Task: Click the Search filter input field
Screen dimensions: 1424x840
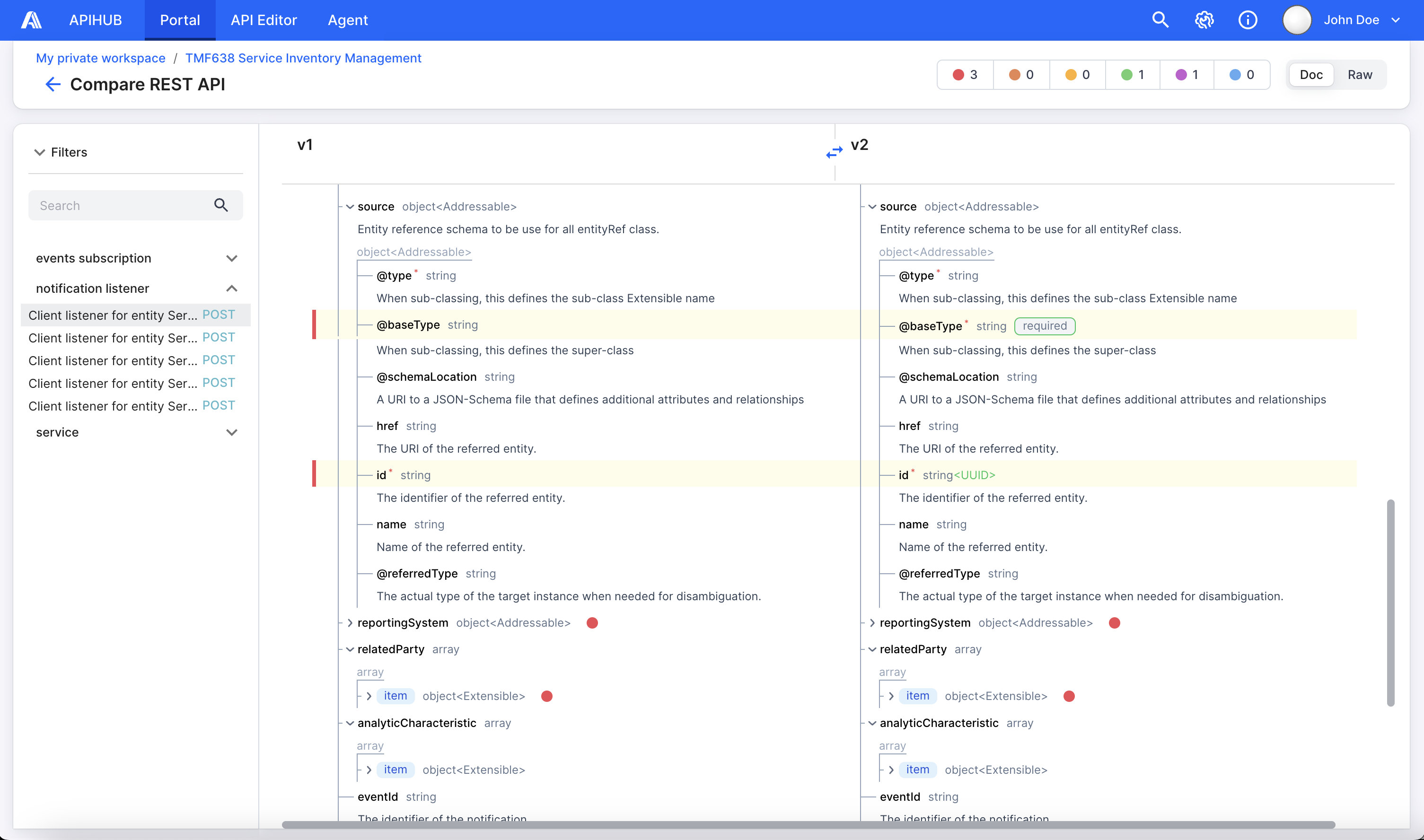Action: [135, 205]
